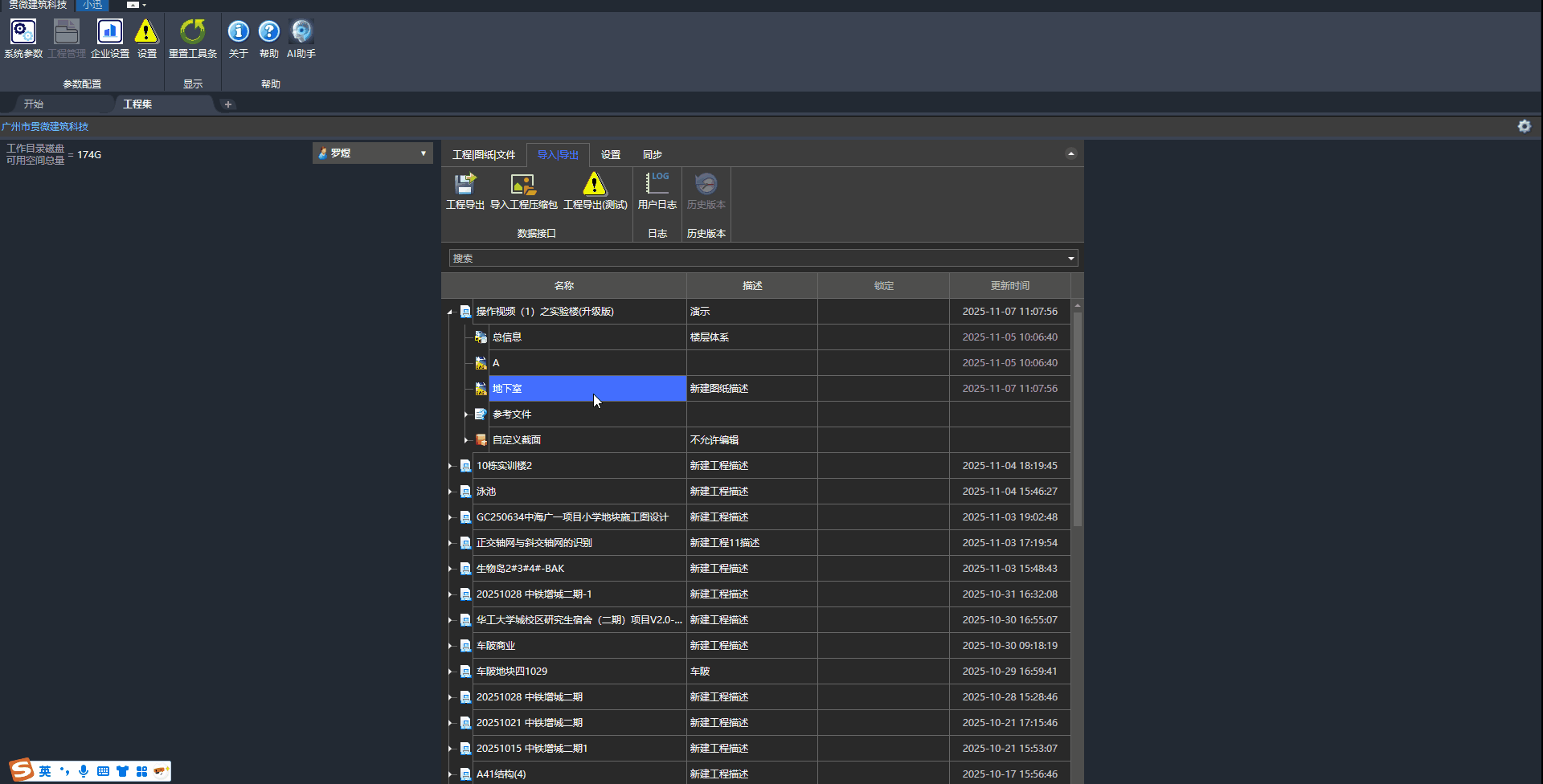Image resolution: width=1543 pixels, height=784 pixels.
Task: Click the gear icon at top right
Action: [1524, 126]
